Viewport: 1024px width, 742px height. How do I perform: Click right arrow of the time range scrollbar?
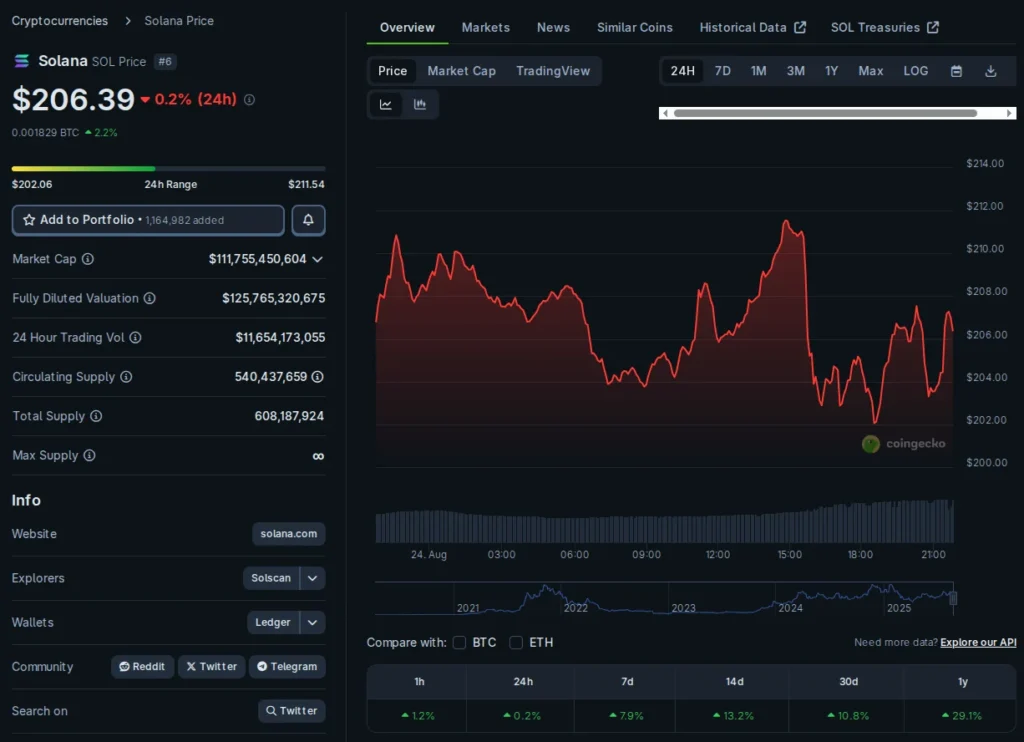1009,113
